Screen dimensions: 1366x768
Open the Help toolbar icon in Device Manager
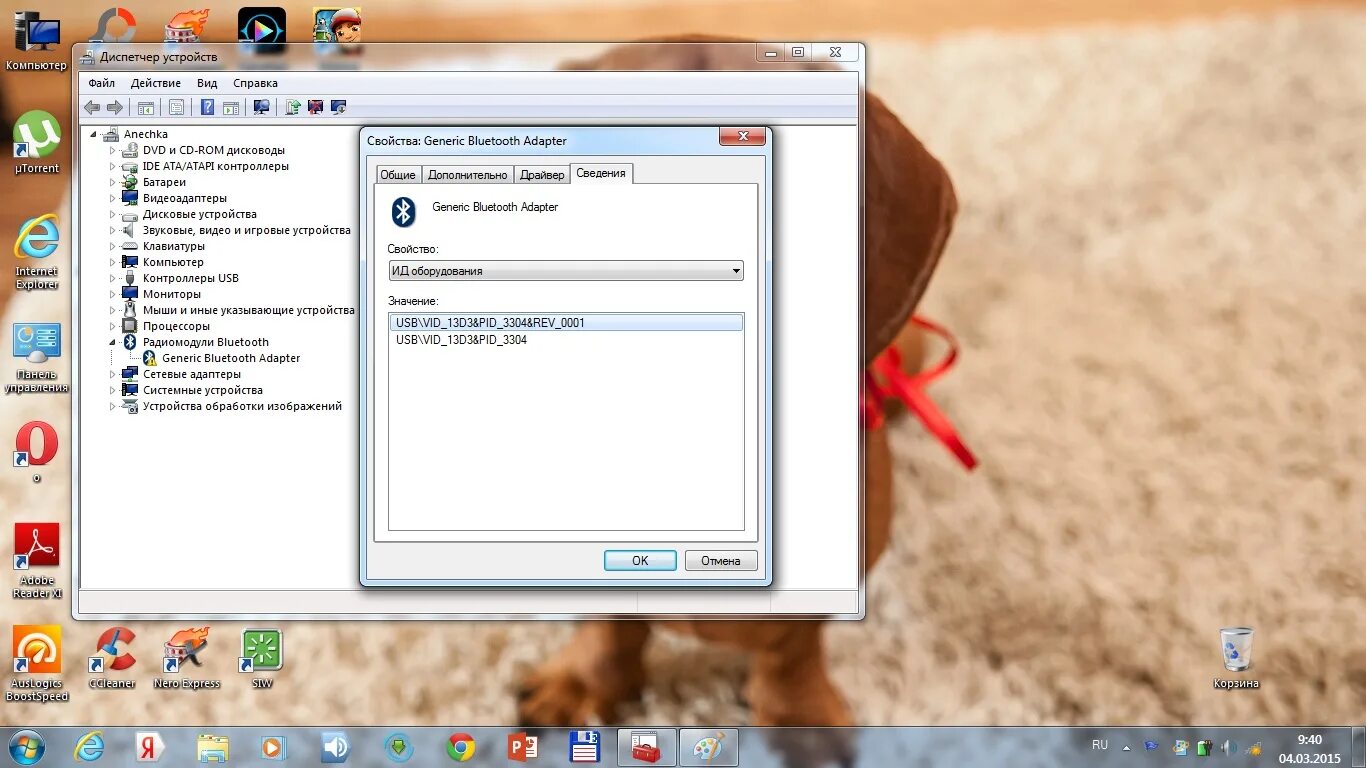pos(207,107)
